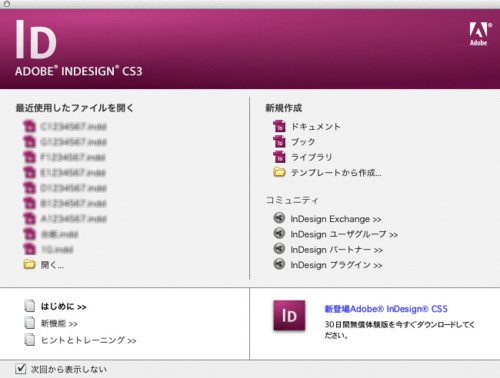This screenshot has height=378, width=500.
Task: Click the Adobe logo in header
Action: [x=480, y=34]
